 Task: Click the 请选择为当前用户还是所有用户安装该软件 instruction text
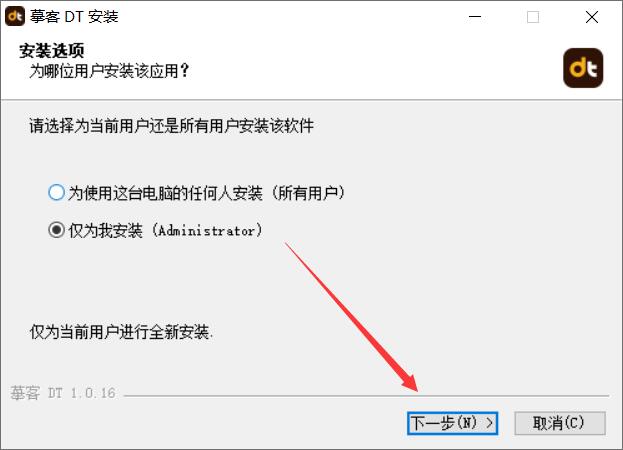pos(172,126)
